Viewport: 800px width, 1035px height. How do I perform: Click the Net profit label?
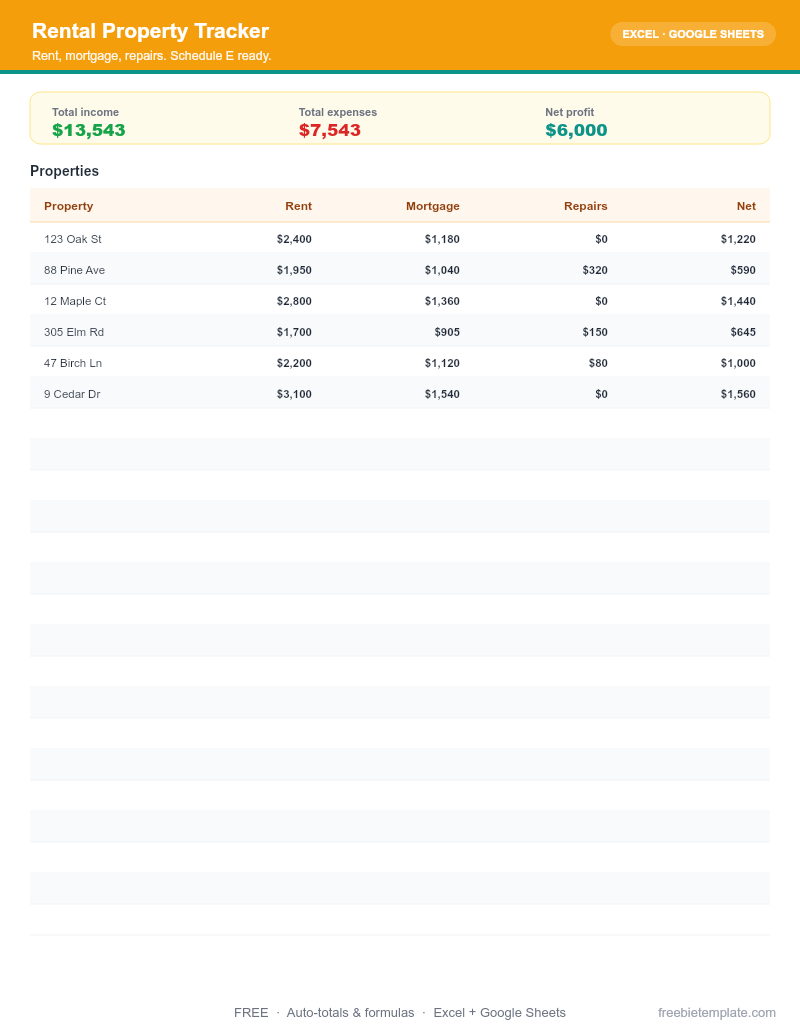[570, 112]
